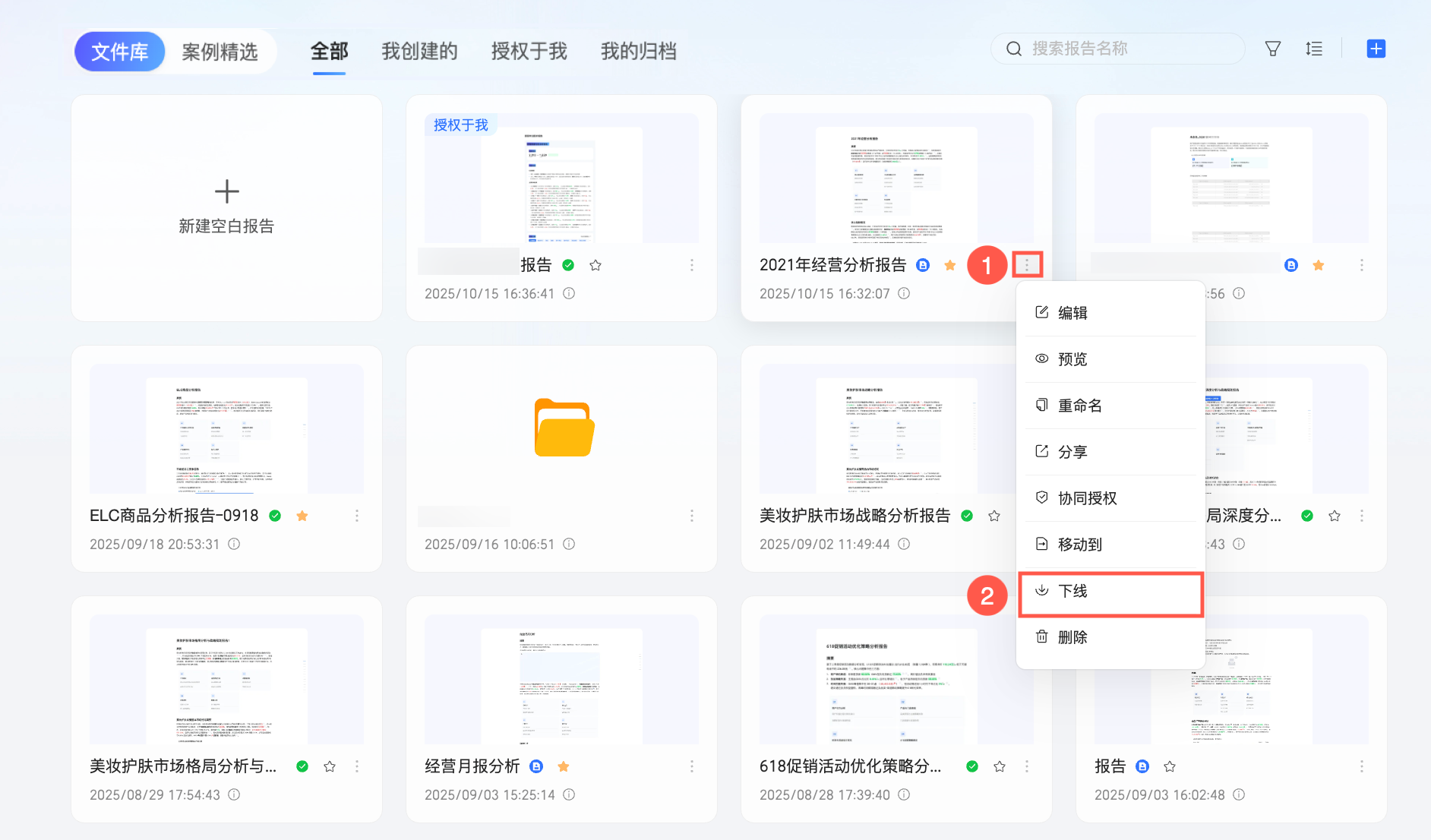Viewport: 1431px width, 840px height.
Task: Switch to the 授权于我 tab
Action: 529,52
